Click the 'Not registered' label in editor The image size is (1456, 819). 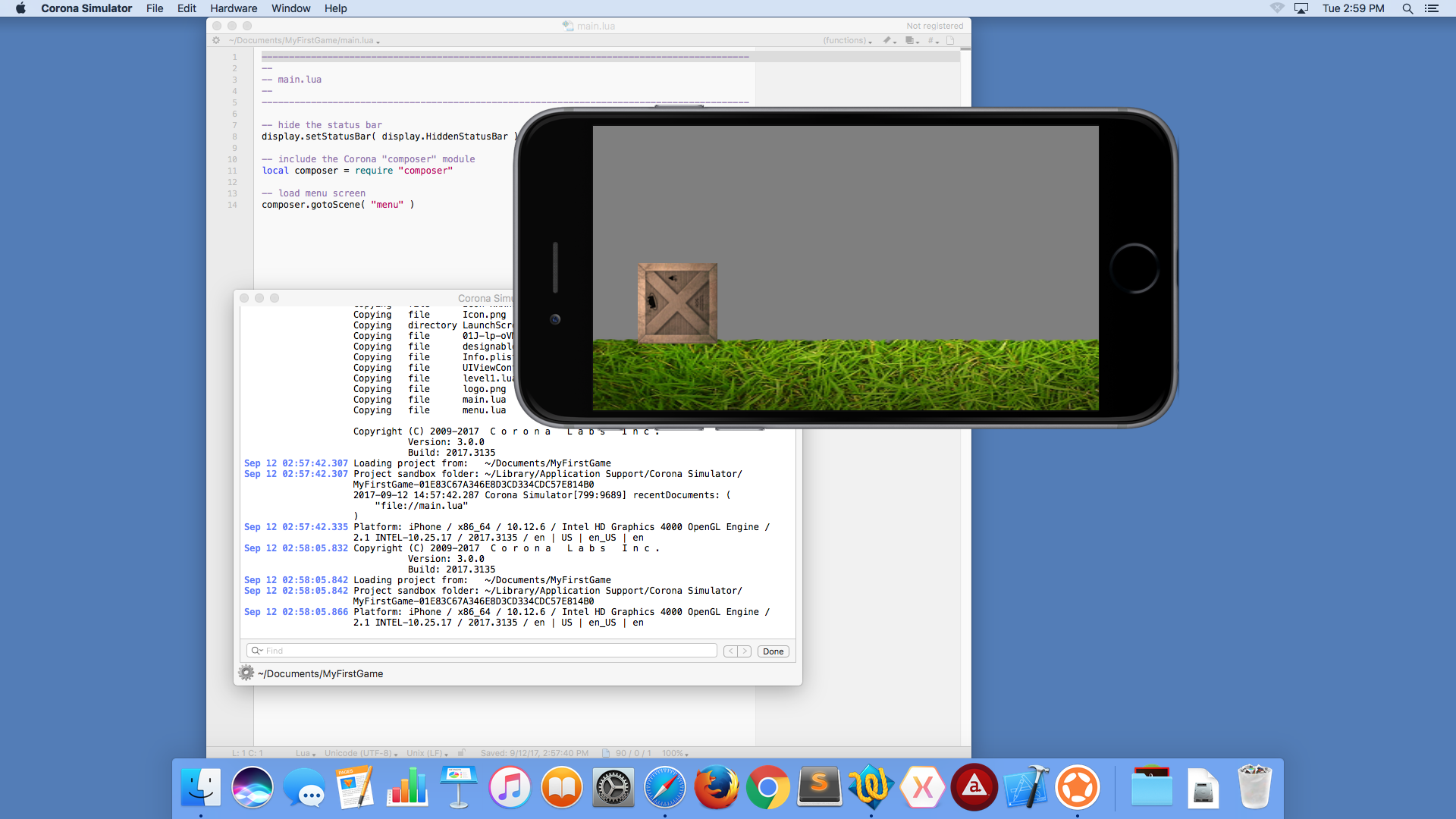pyautogui.click(x=934, y=26)
